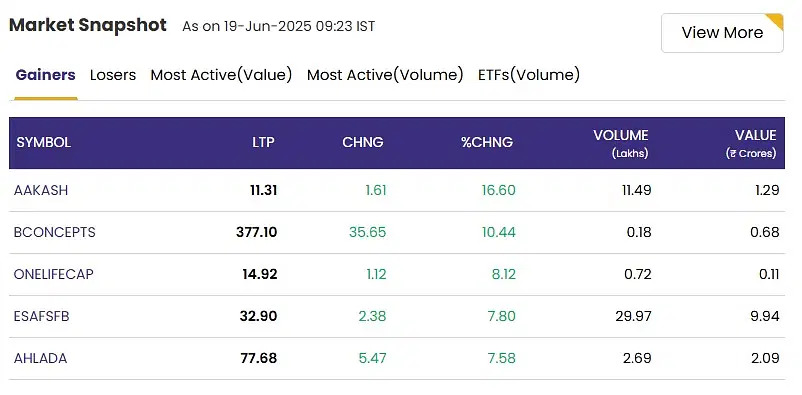Sort by VALUE (₹ Crores) header
The width and height of the screenshot is (802, 395).
pos(751,143)
